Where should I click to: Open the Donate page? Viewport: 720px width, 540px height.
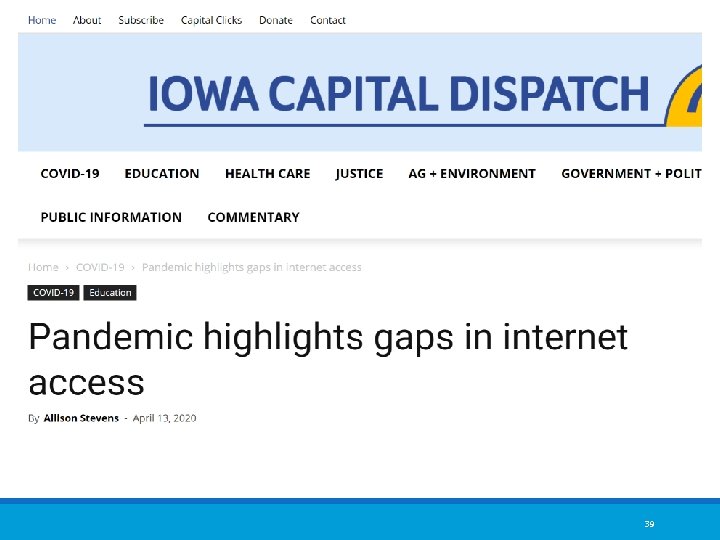(276, 20)
